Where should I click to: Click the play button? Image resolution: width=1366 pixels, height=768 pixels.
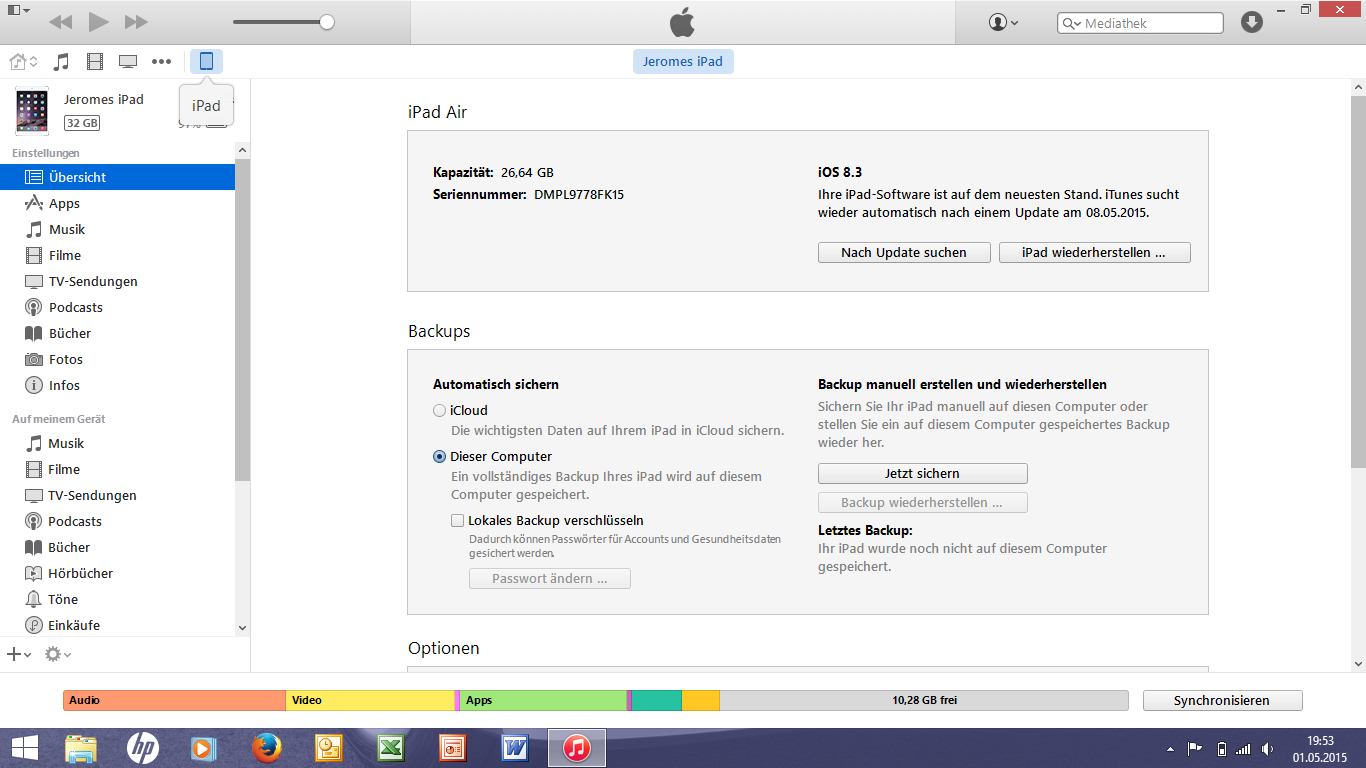point(98,22)
